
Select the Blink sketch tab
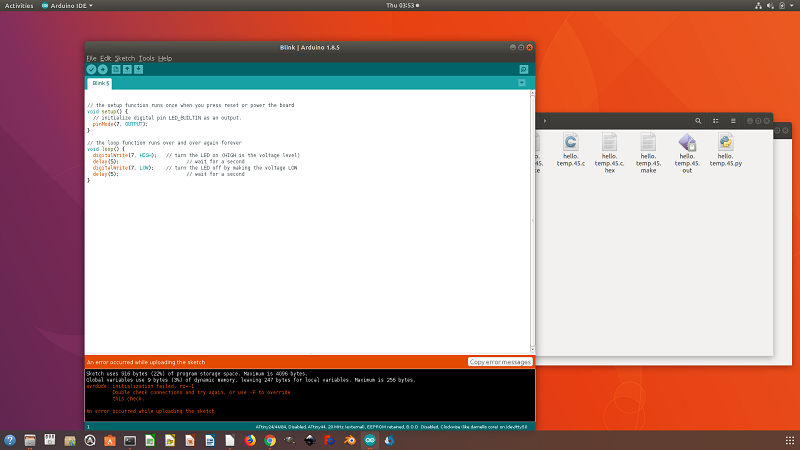click(100, 83)
